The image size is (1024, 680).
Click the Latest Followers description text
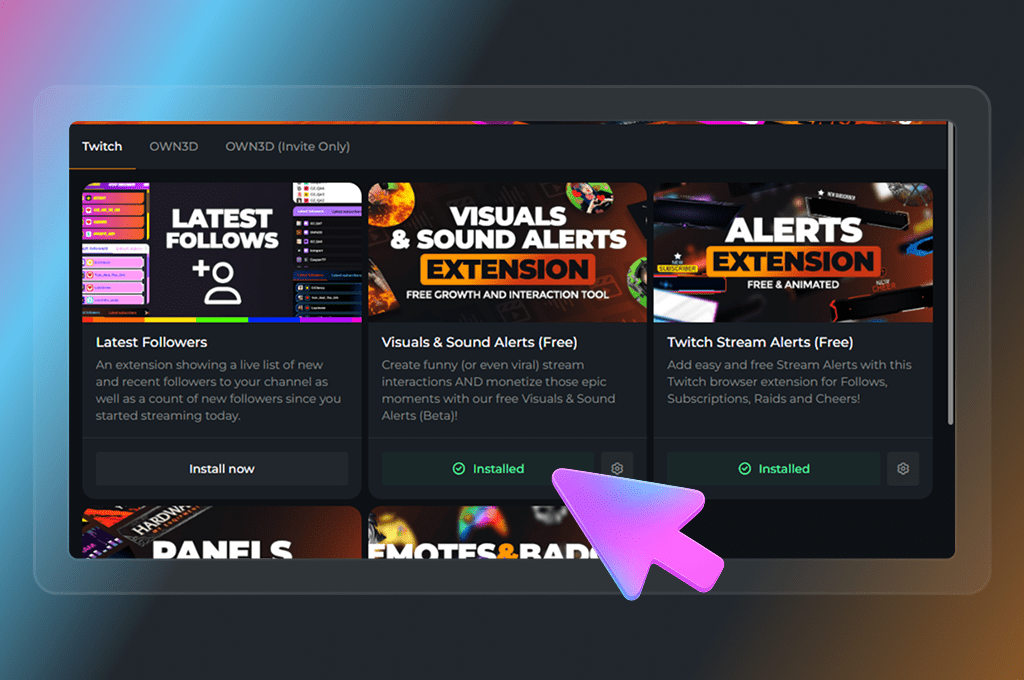pos(218,390)
